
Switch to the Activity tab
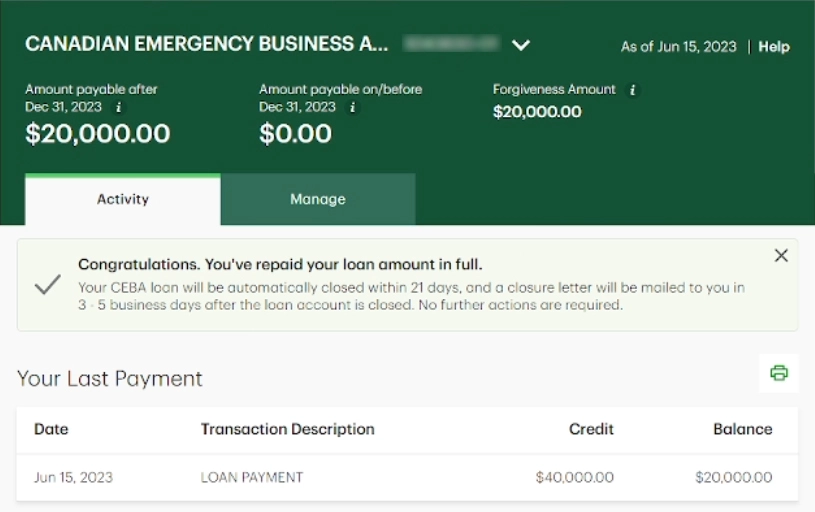click(x=123, y=199)
